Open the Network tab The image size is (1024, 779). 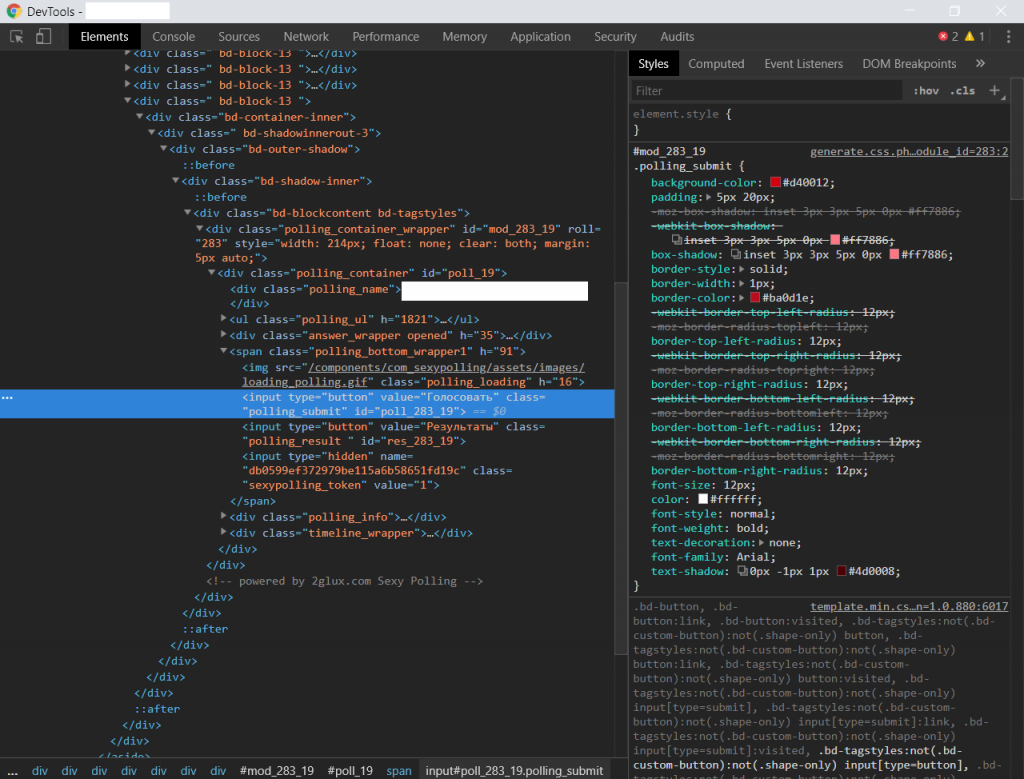click(x=306, y=37)
